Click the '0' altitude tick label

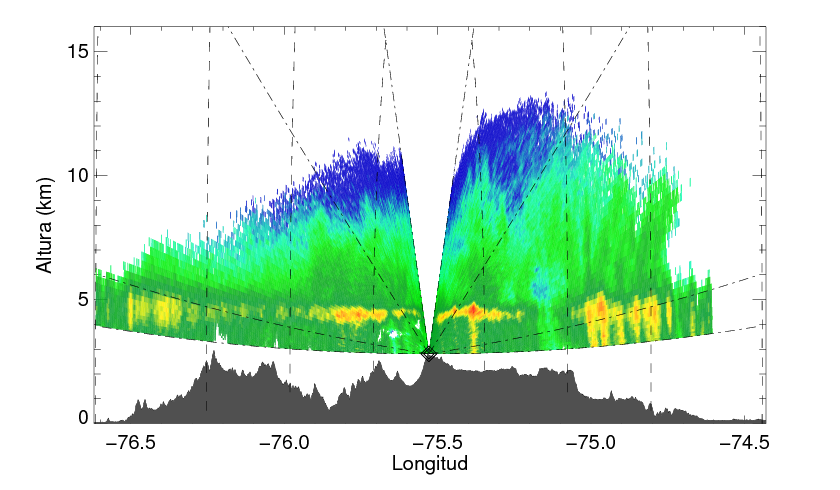click(x=83, y=418)
